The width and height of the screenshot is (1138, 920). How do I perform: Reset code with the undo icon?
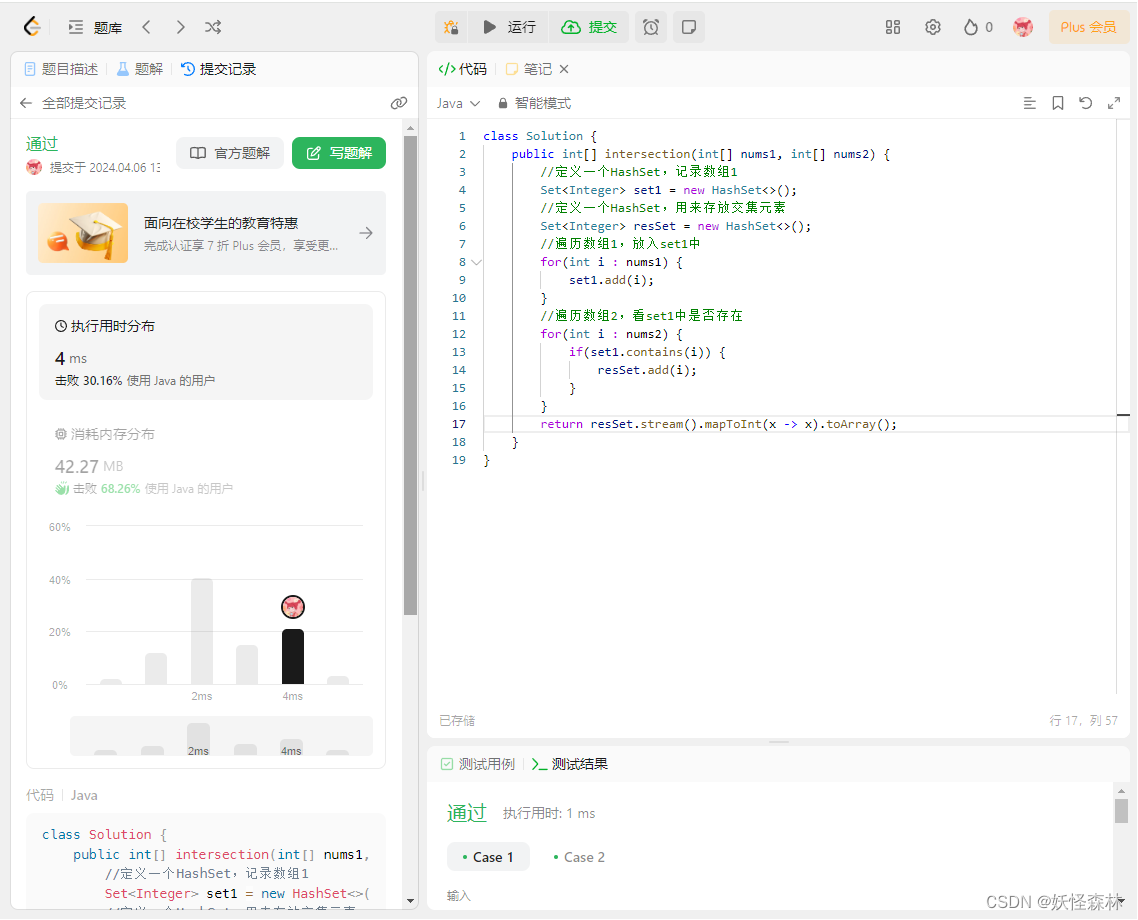[1086, 104]
